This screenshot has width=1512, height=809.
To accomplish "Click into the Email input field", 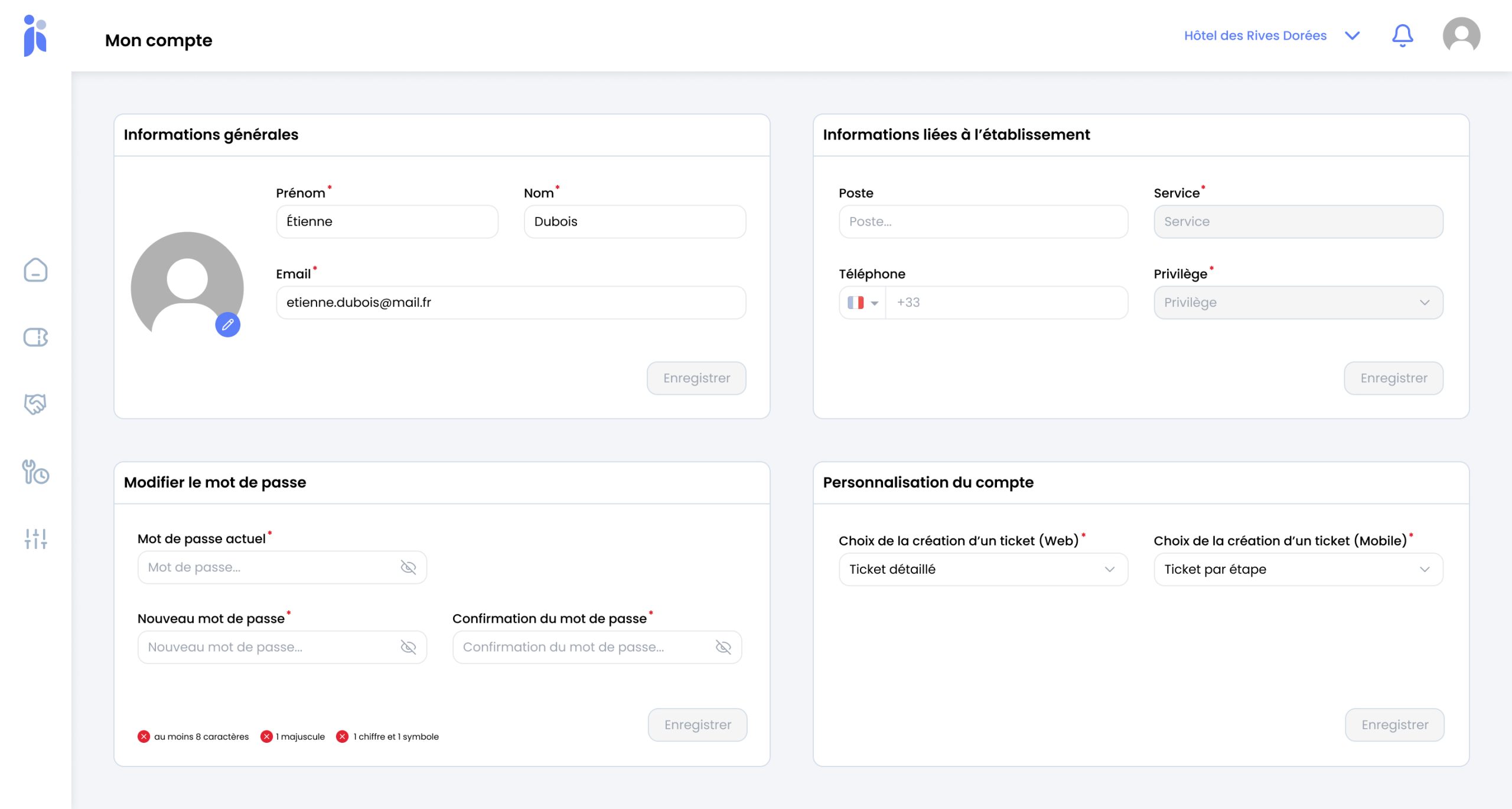I will point(510,303).
